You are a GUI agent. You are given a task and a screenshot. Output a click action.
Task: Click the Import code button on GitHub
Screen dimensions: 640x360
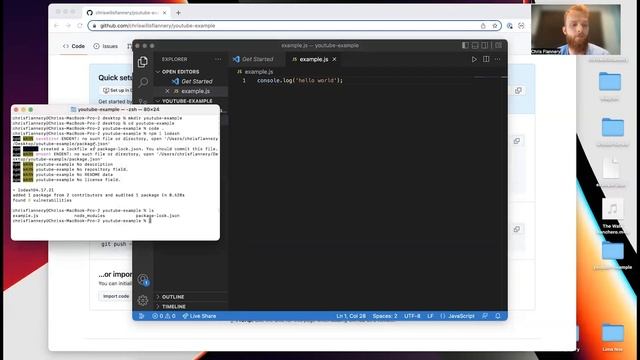click(x=116, y=296)
